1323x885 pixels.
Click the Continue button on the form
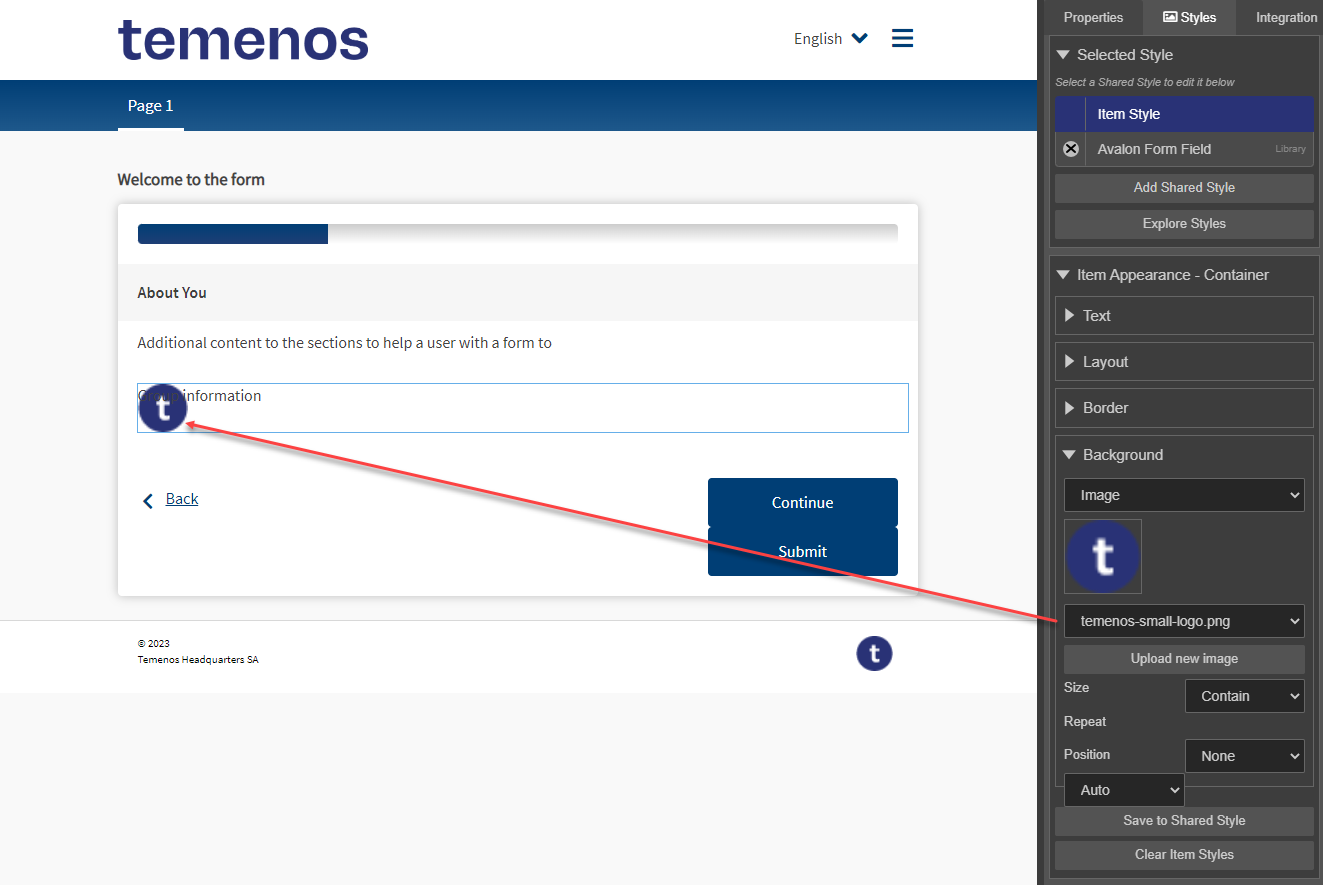pos(802,503)
